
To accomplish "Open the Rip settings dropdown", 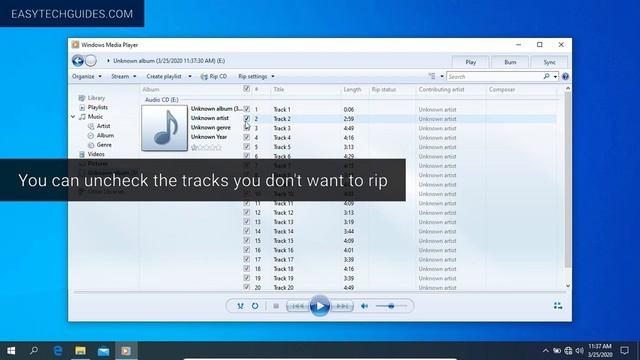I will coord(256,76).
